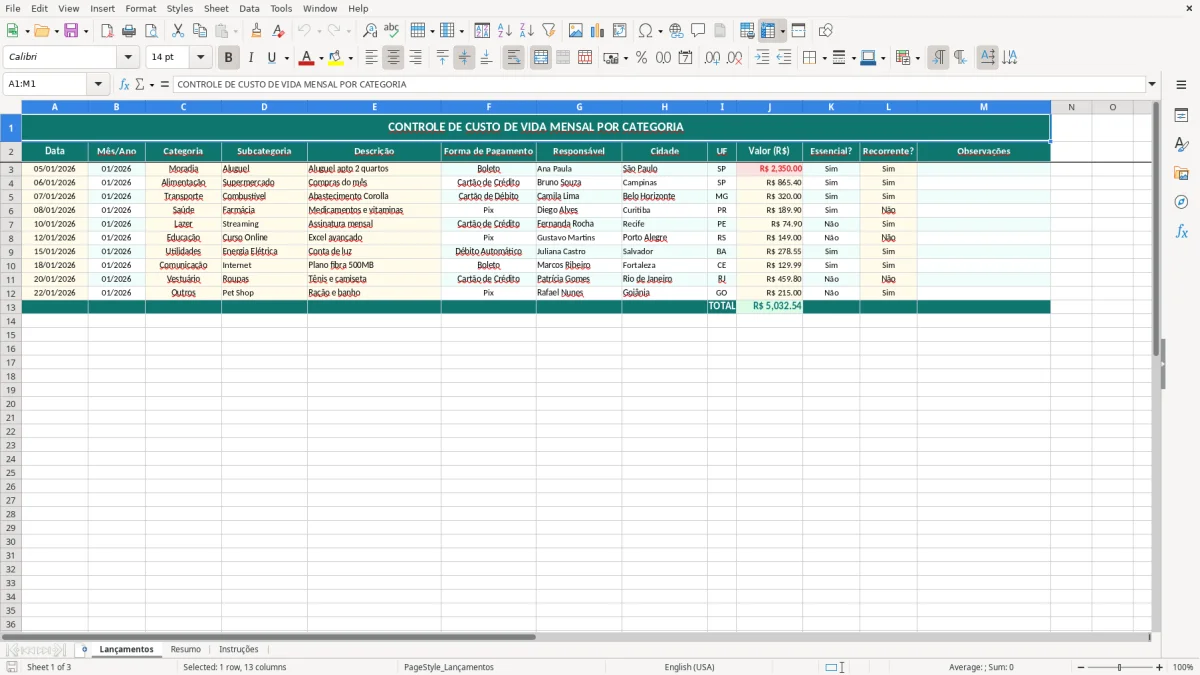Open the Data menu
This screenshot has width=1200, height=675.
249,8
